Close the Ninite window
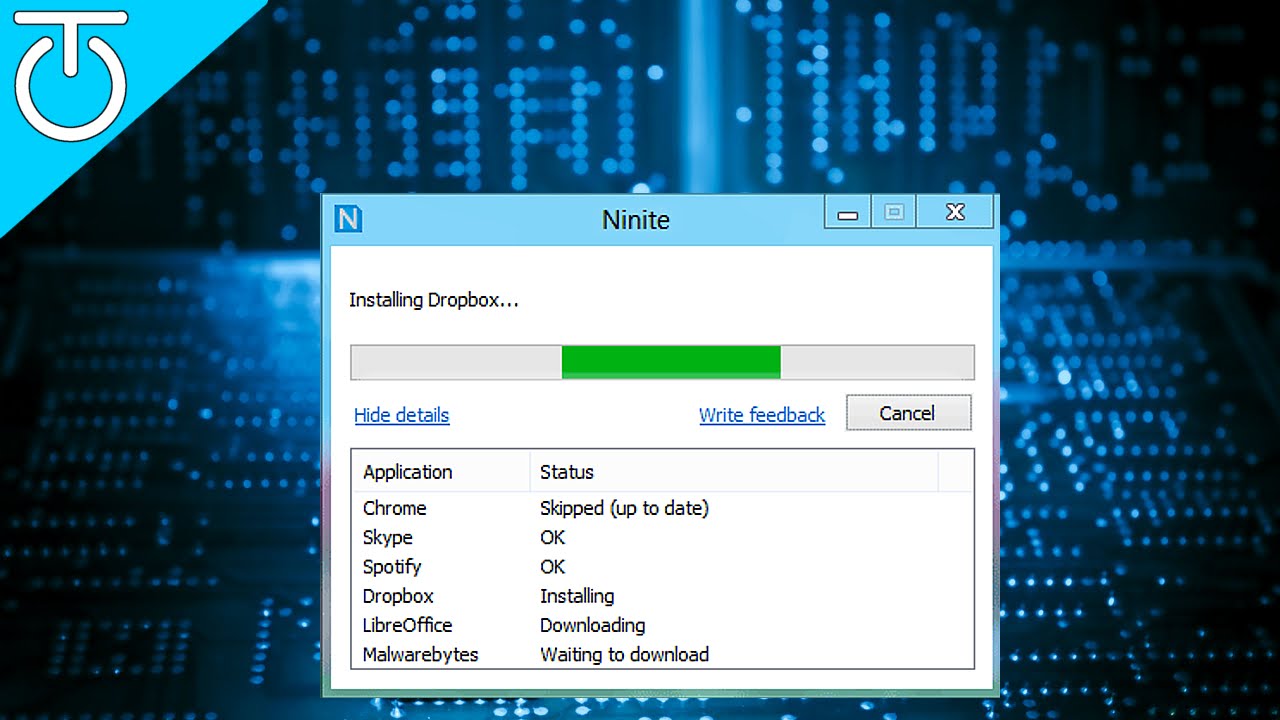1280x720 pixels. (x=955, y=212)
